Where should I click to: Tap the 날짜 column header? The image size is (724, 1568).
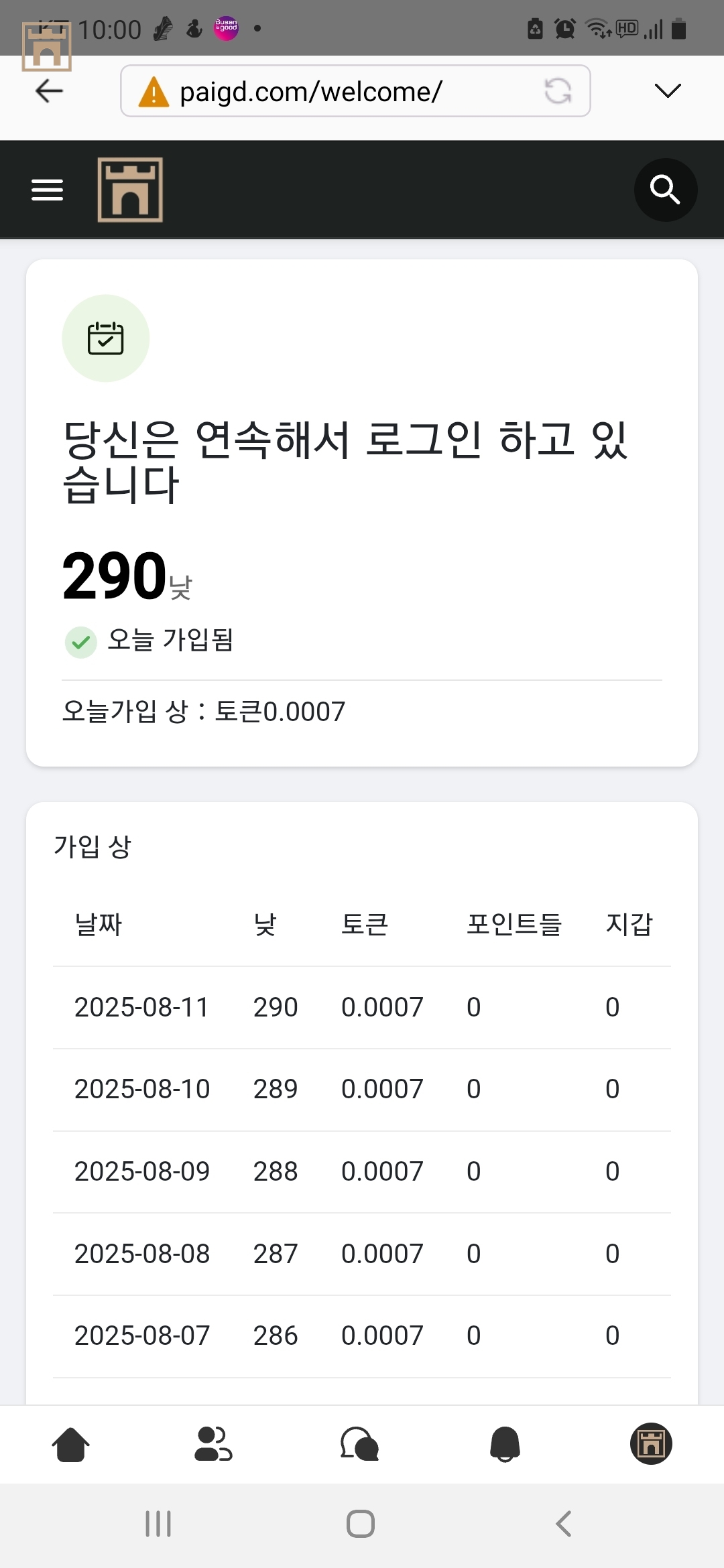(99, 925)
